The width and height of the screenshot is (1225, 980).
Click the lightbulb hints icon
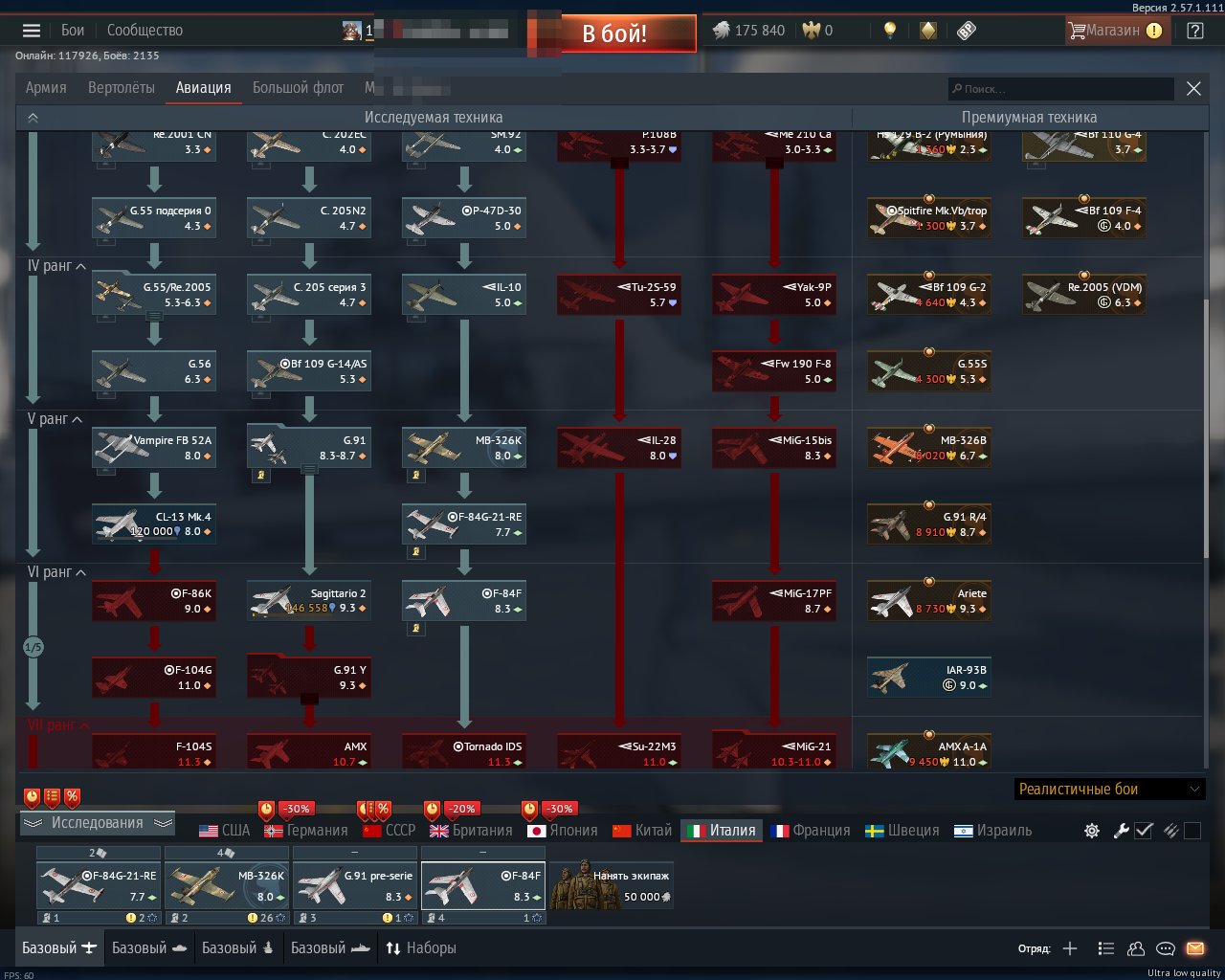890,31
